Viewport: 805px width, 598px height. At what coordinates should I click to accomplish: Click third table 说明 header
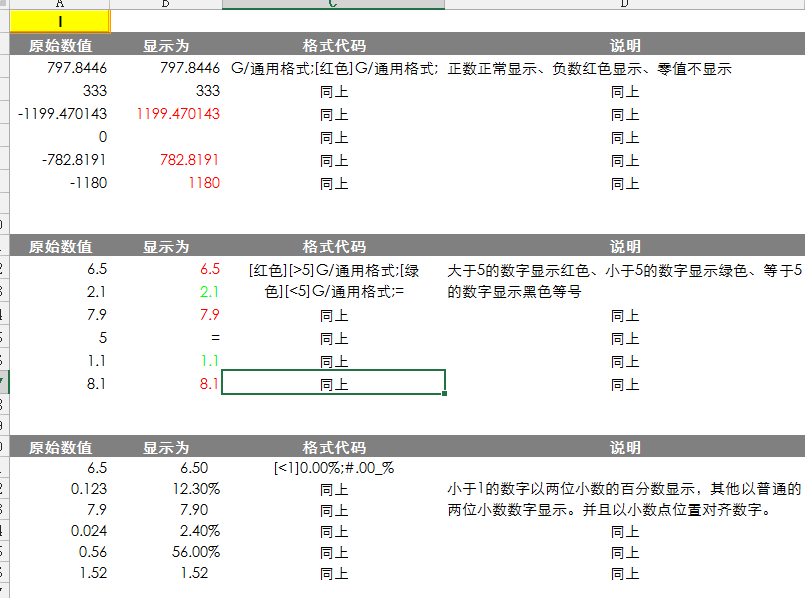pos(625,448)
